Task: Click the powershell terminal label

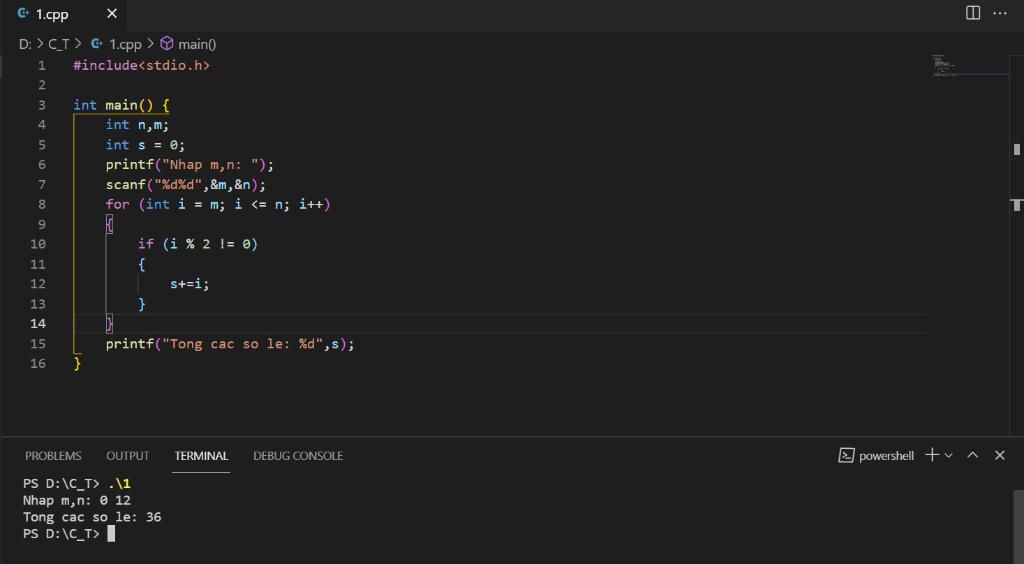Action: pyautogui.click(x=886, y=456)
